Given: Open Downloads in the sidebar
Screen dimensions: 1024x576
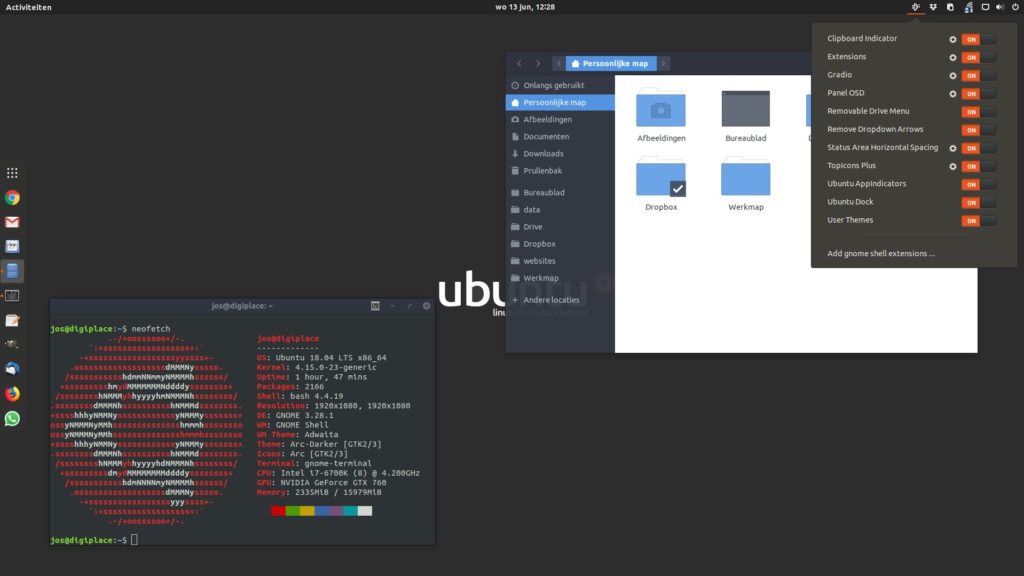Looking at the screenshot, I should (560, 153).
